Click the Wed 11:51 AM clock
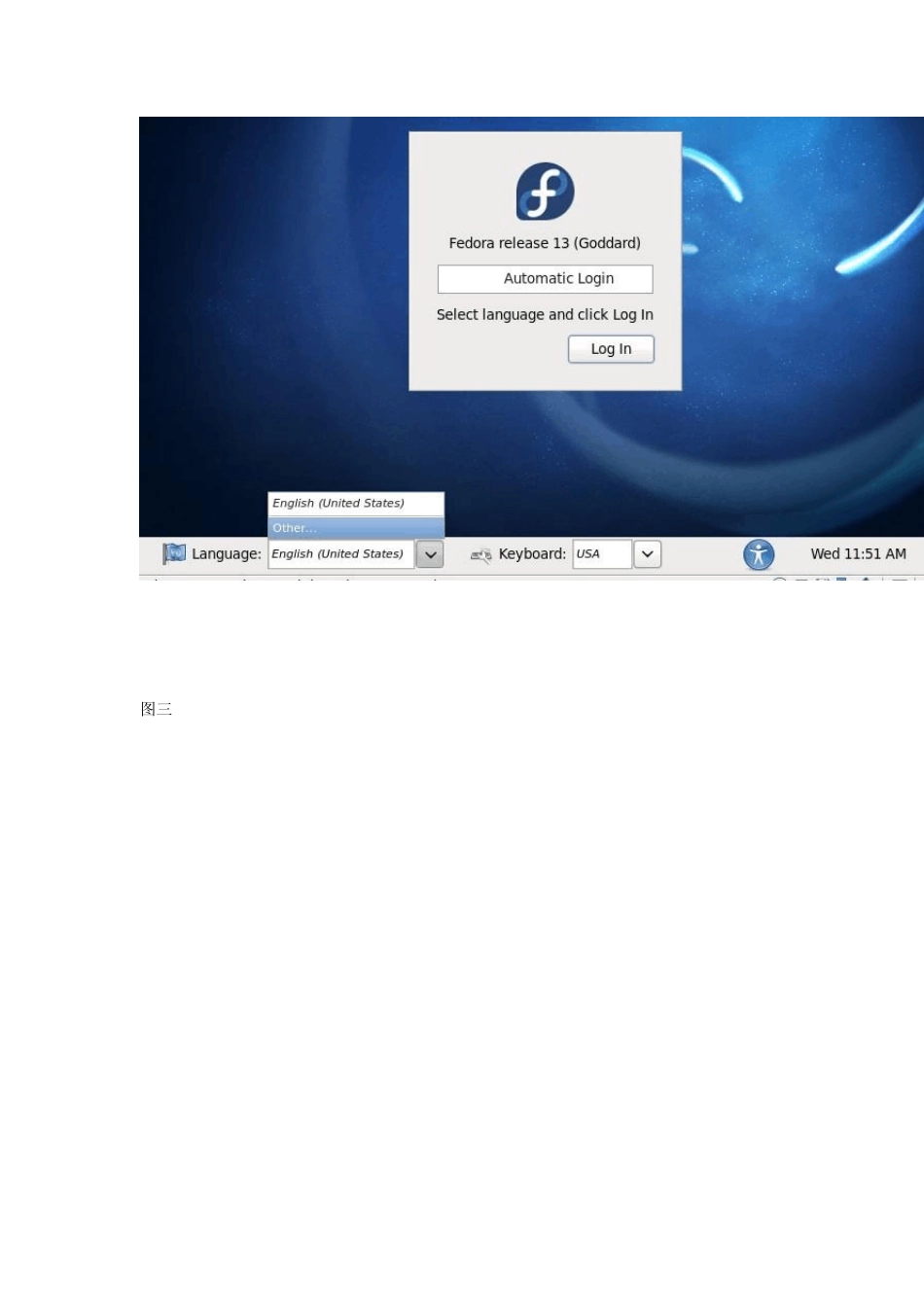This screenshot has height=1307, width=924. tap(859, 553)
